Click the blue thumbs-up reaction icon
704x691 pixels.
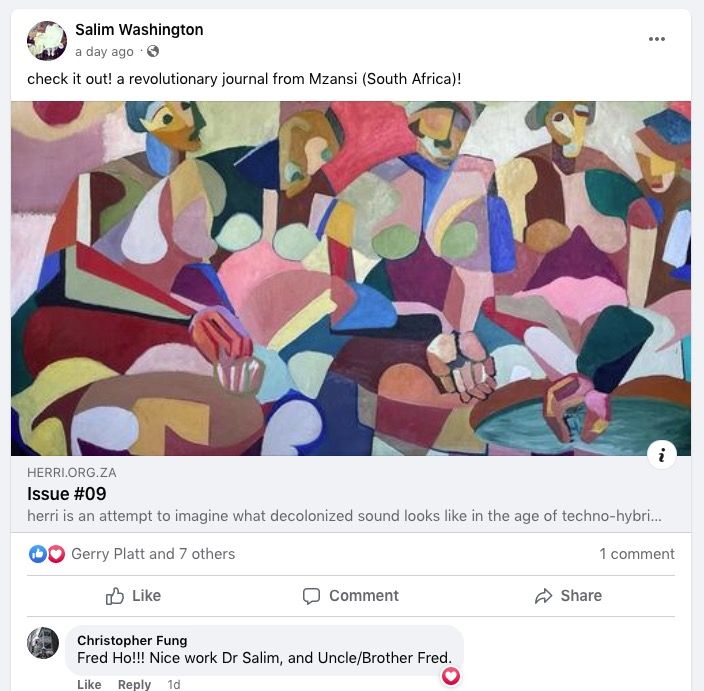tap(38, 554)
